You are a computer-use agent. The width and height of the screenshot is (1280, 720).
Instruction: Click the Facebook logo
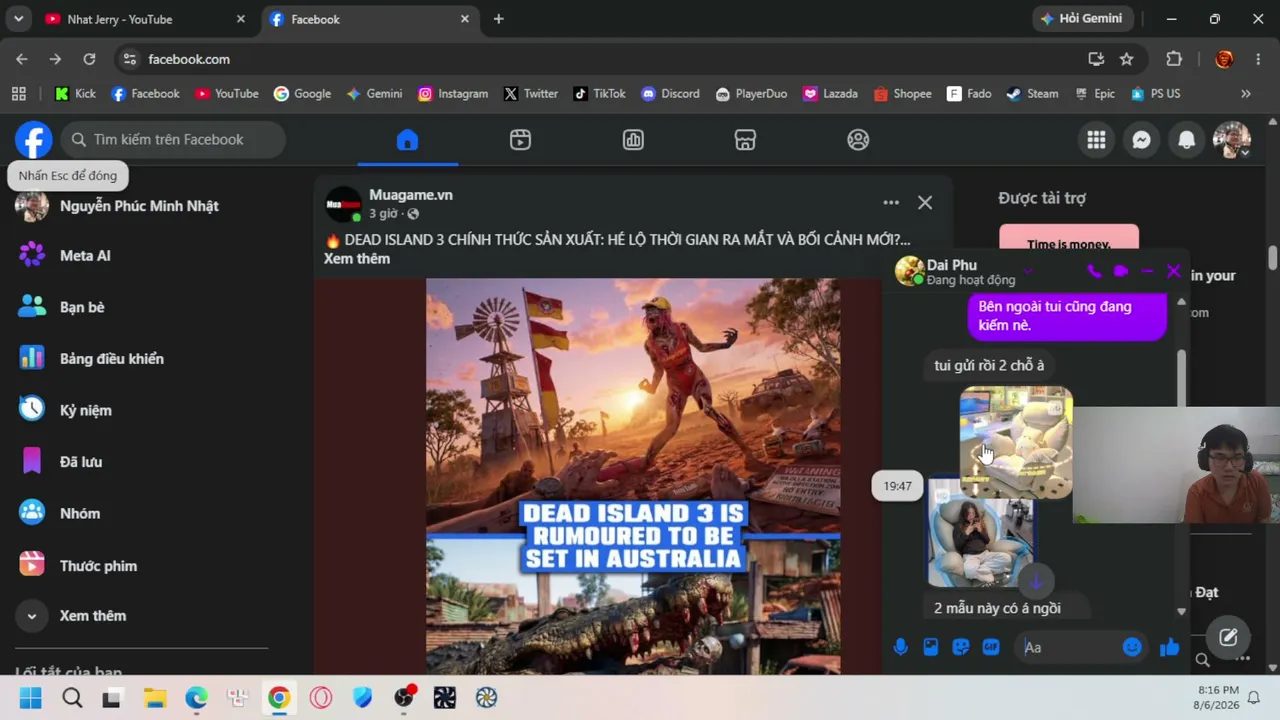(33, 140)
